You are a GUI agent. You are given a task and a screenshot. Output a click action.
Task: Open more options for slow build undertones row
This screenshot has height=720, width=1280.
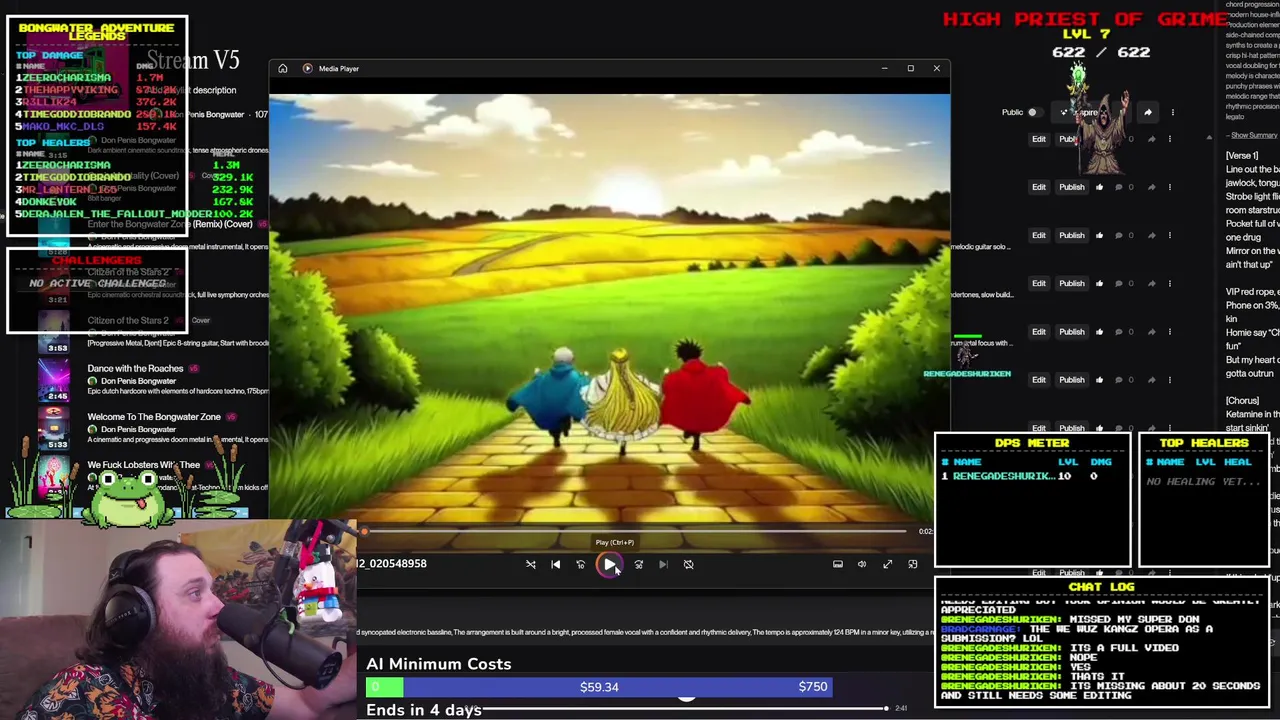pos(1169,283)
